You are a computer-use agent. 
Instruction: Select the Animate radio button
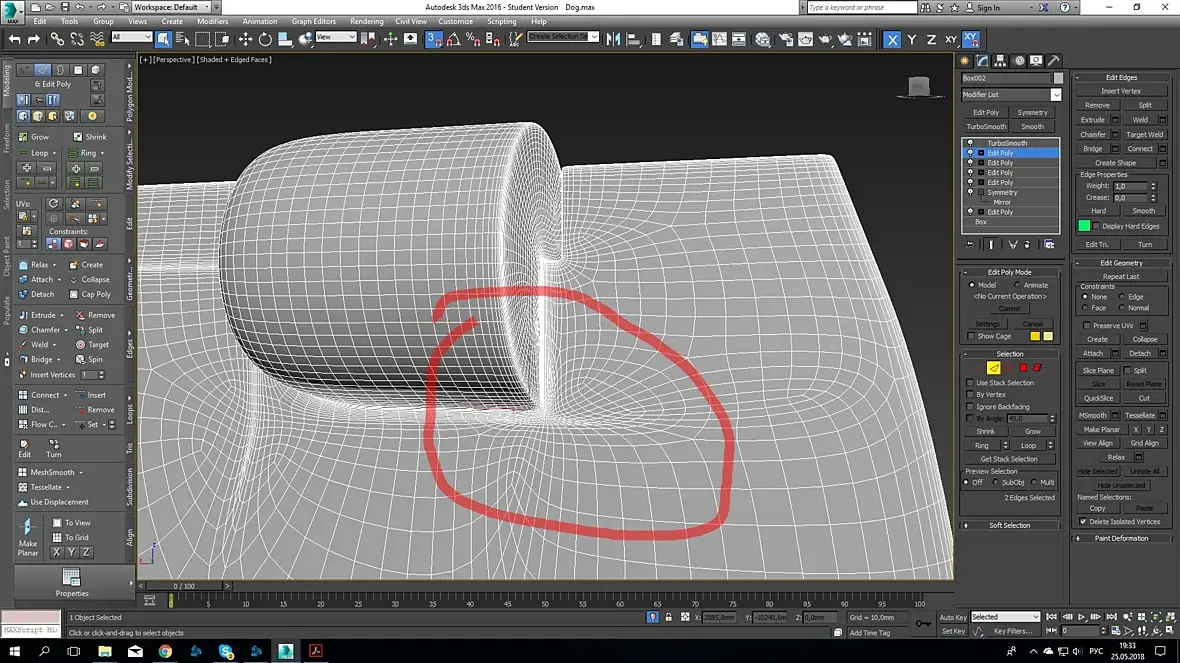1018,285
